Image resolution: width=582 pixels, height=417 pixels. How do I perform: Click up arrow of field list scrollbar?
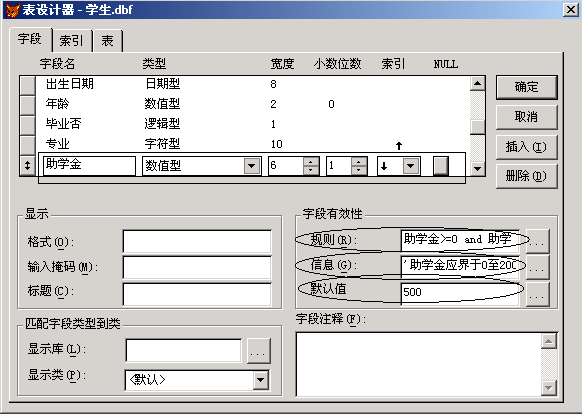[477, 83]
